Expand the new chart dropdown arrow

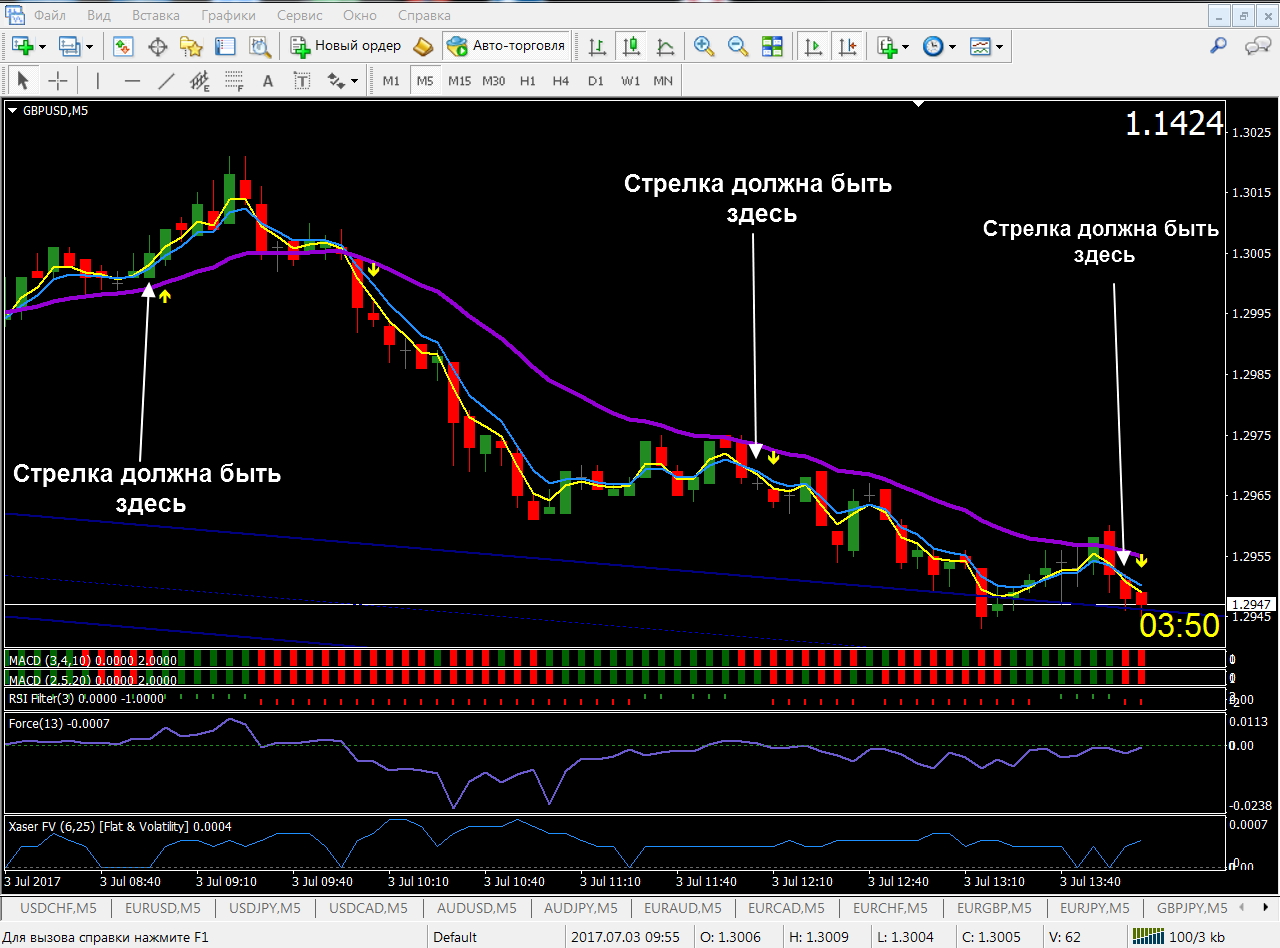40,46
